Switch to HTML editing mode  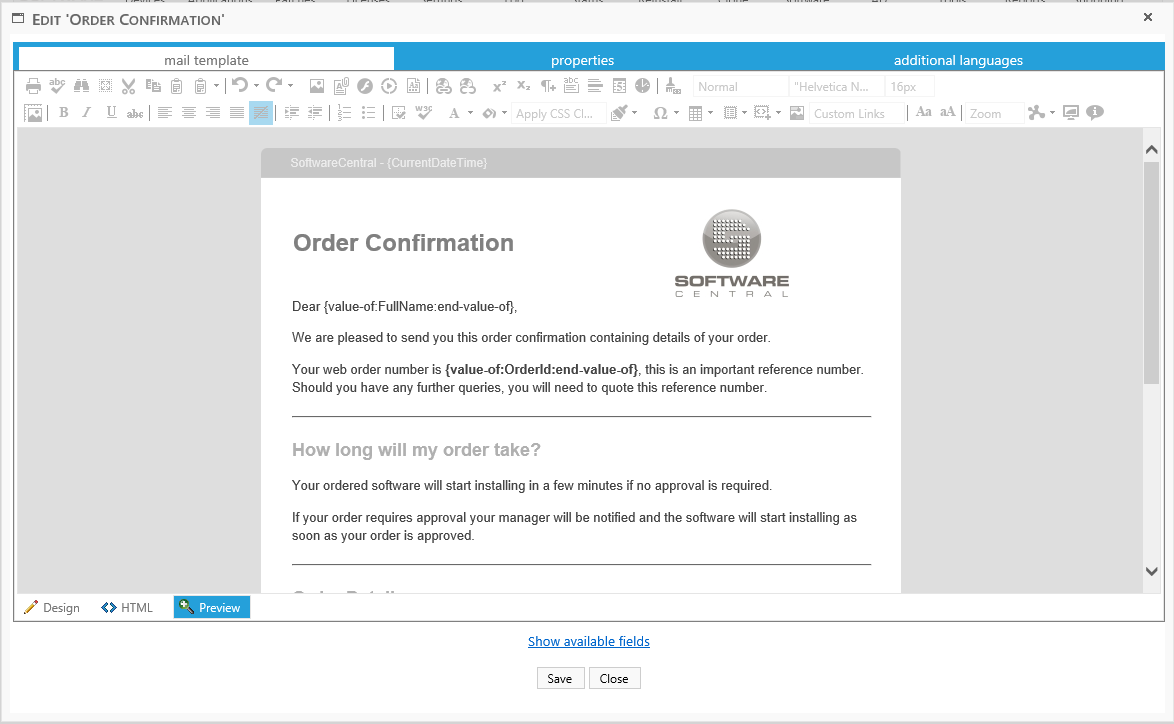coord(127,607)
